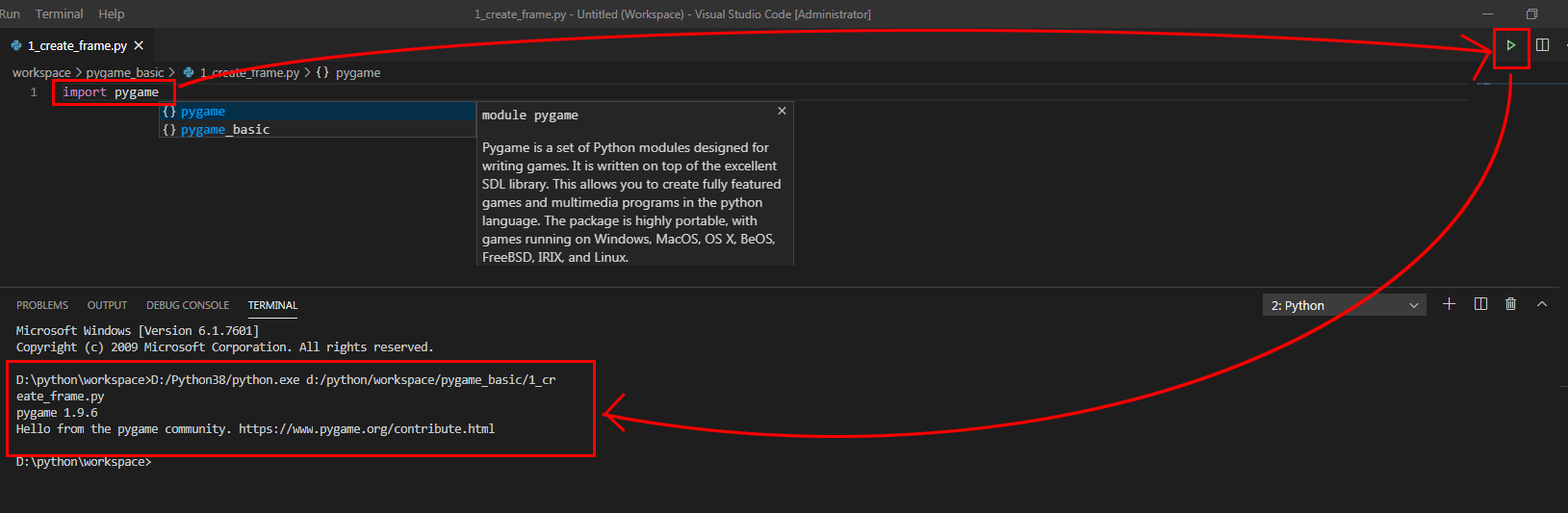This screenshot has height=513, width=1568.
Task: Choose pygame_basic autocomplete suggestion
Action: [x=317, y=129]
